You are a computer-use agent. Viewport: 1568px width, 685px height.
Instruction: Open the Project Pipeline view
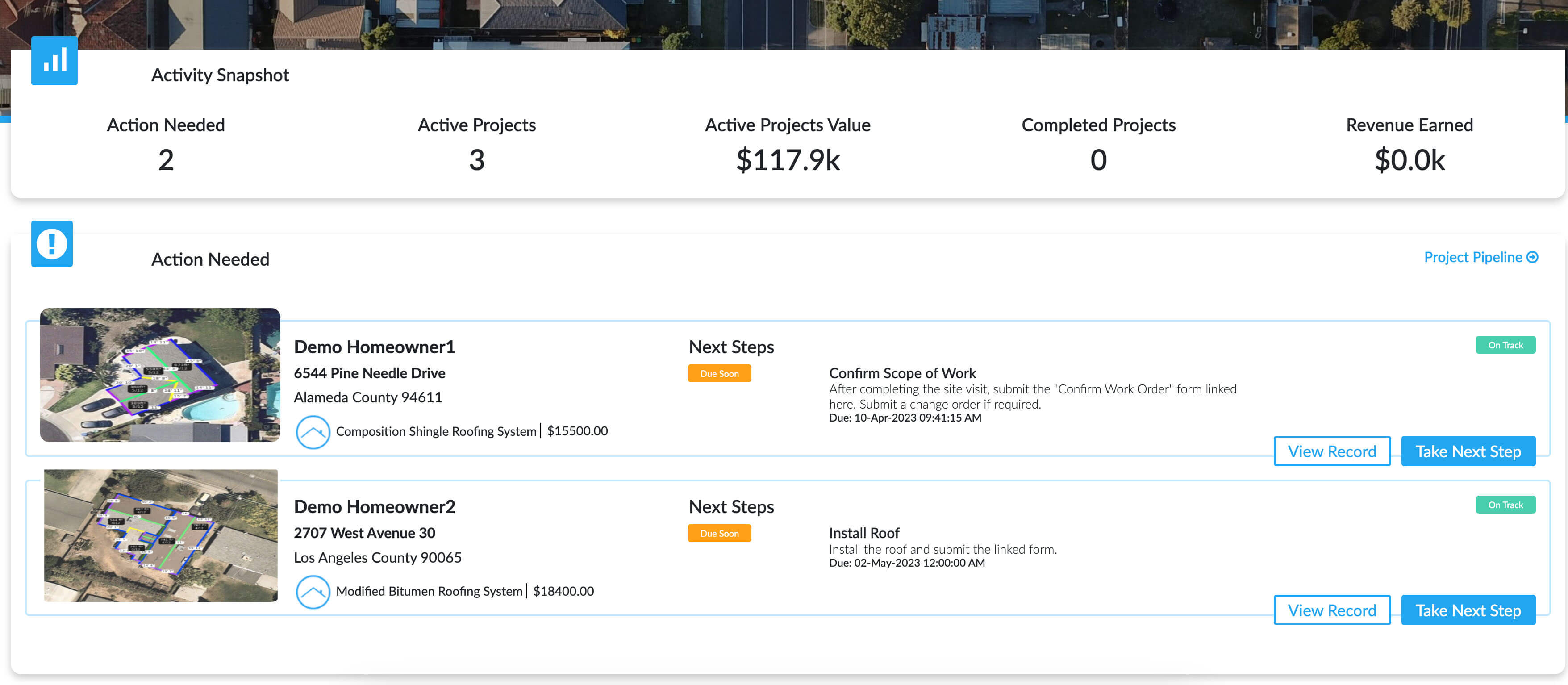tap(1473, 257)
